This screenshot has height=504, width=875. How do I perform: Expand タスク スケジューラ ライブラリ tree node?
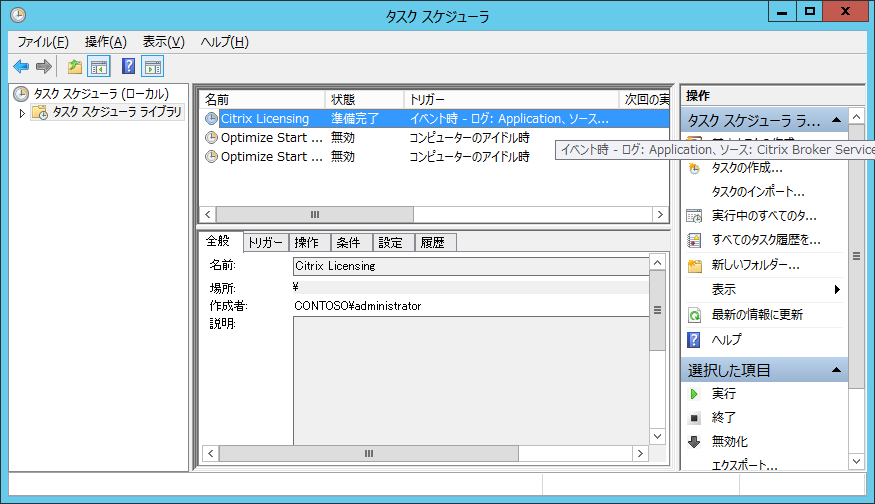tap(23, 113)
